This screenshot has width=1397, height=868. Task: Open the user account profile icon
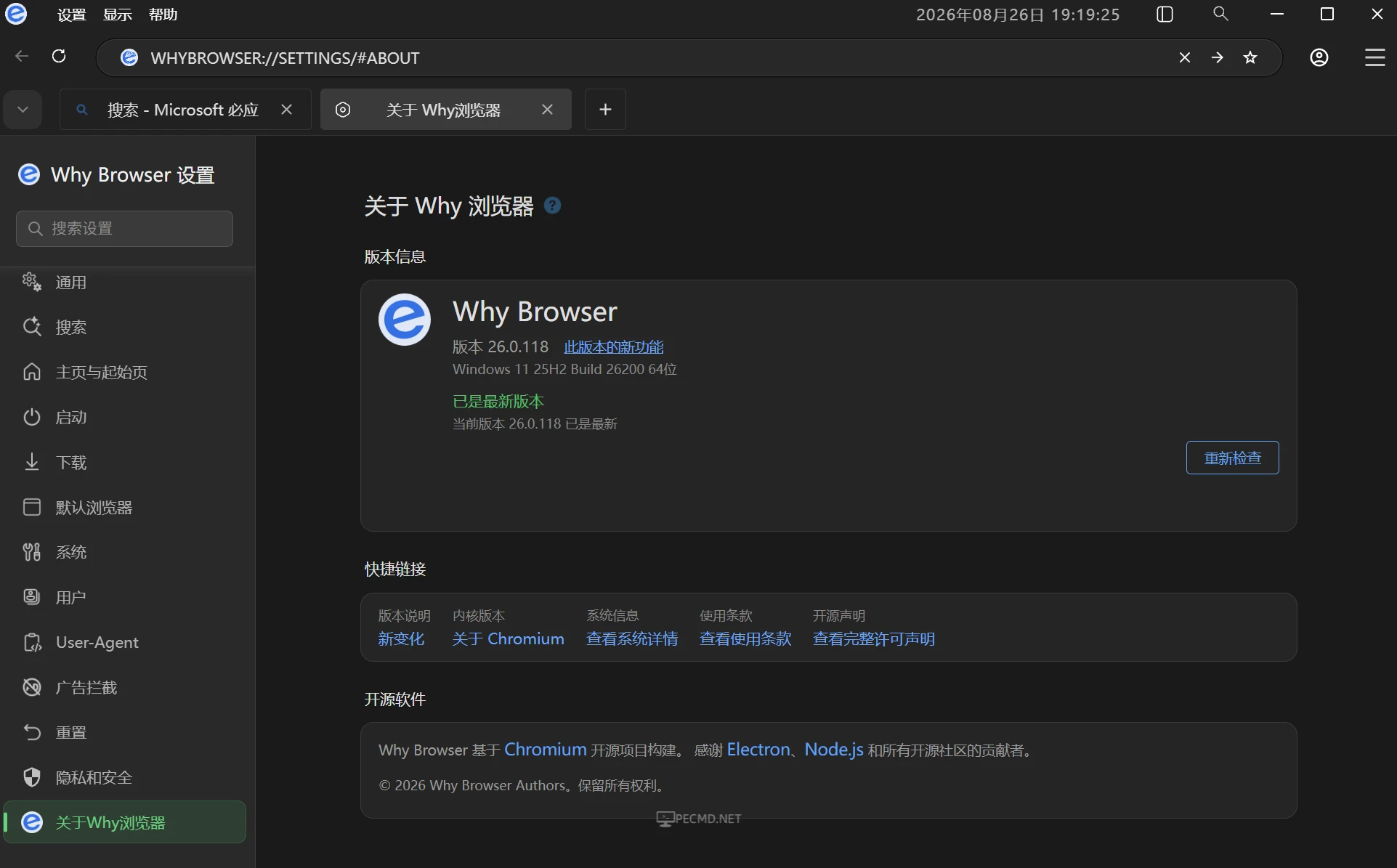[x=1319, y=57]
